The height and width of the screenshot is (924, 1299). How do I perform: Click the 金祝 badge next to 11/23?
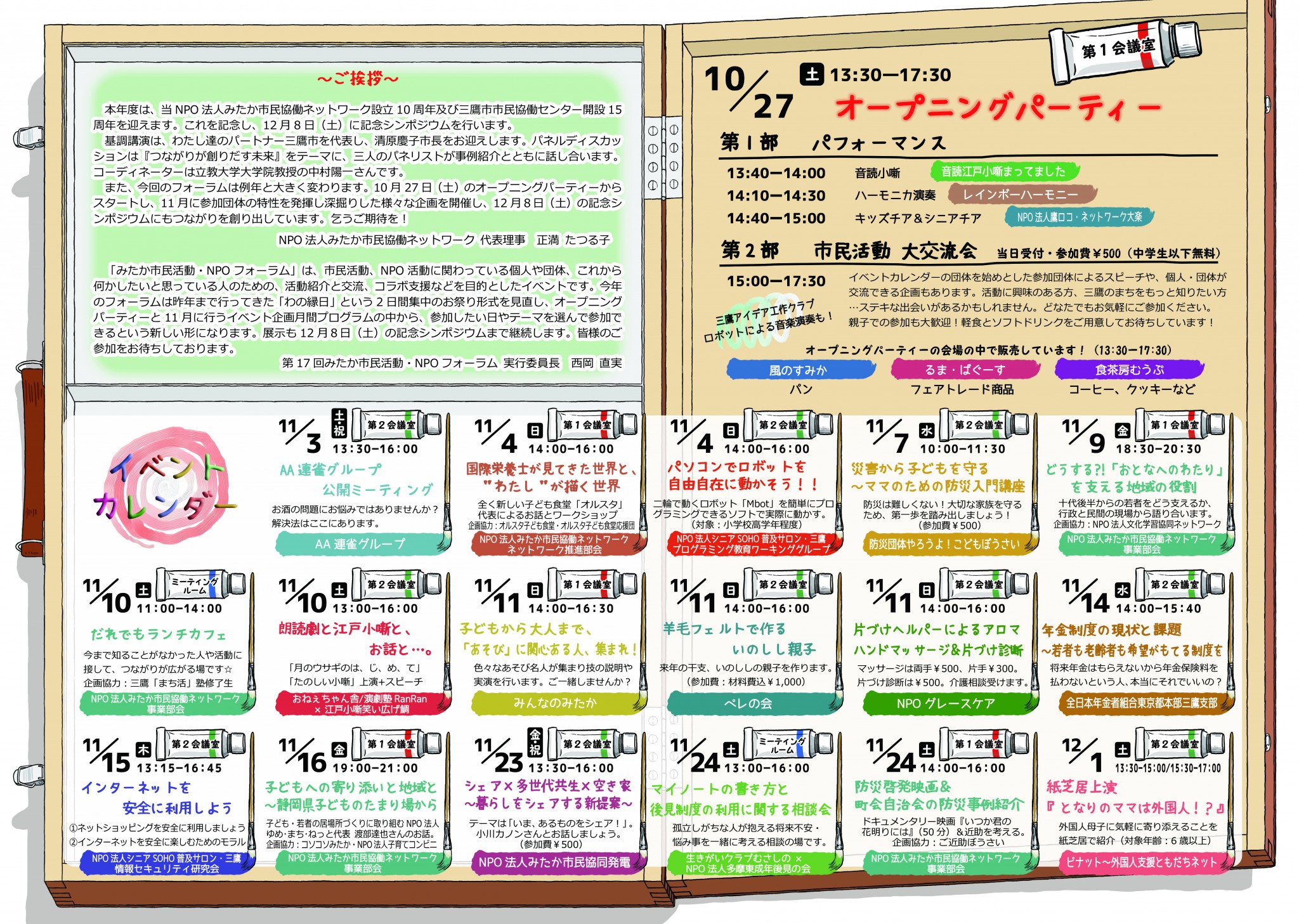pos(535,741)
